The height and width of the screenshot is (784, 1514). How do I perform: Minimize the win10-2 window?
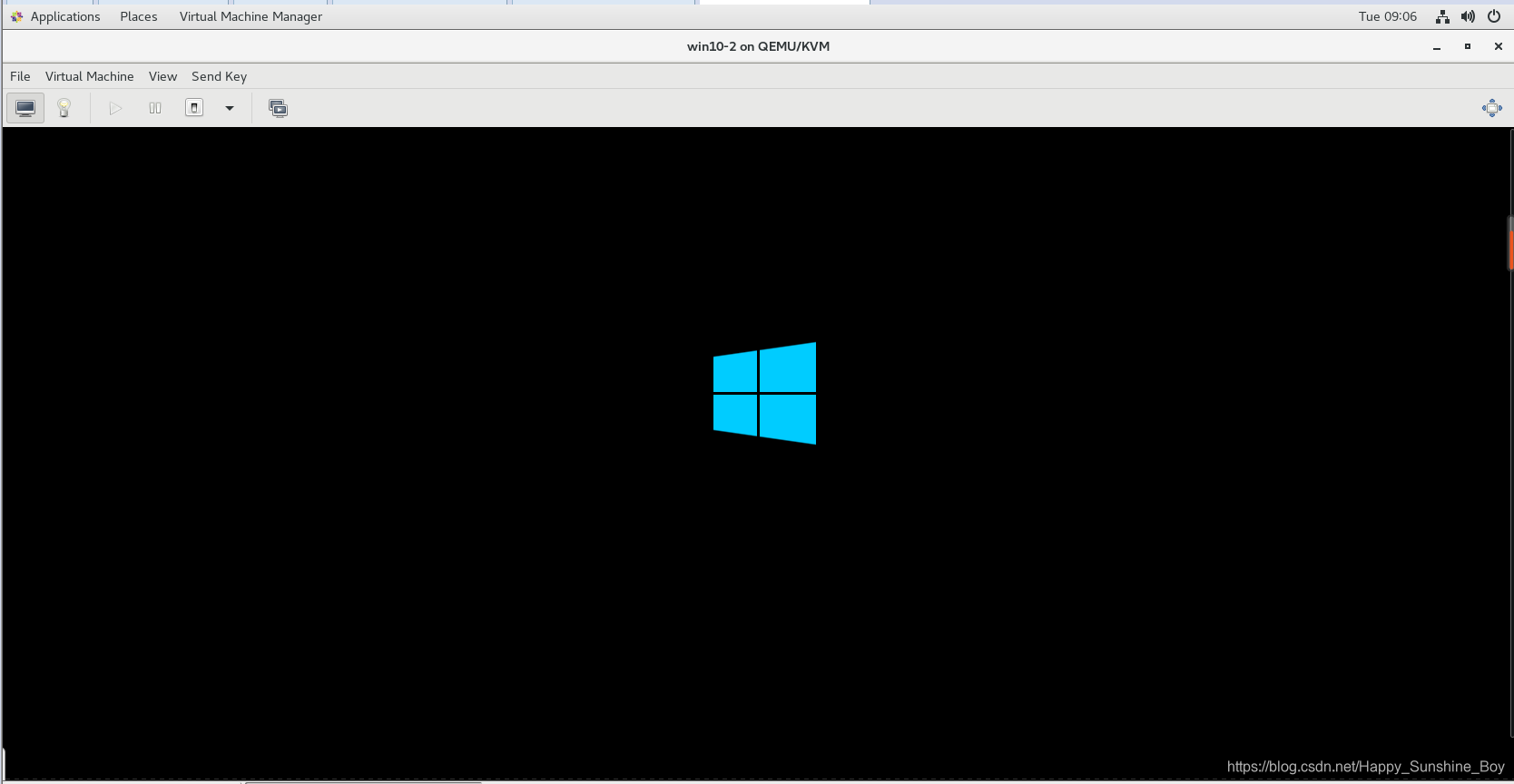(x=1437, y=46)
